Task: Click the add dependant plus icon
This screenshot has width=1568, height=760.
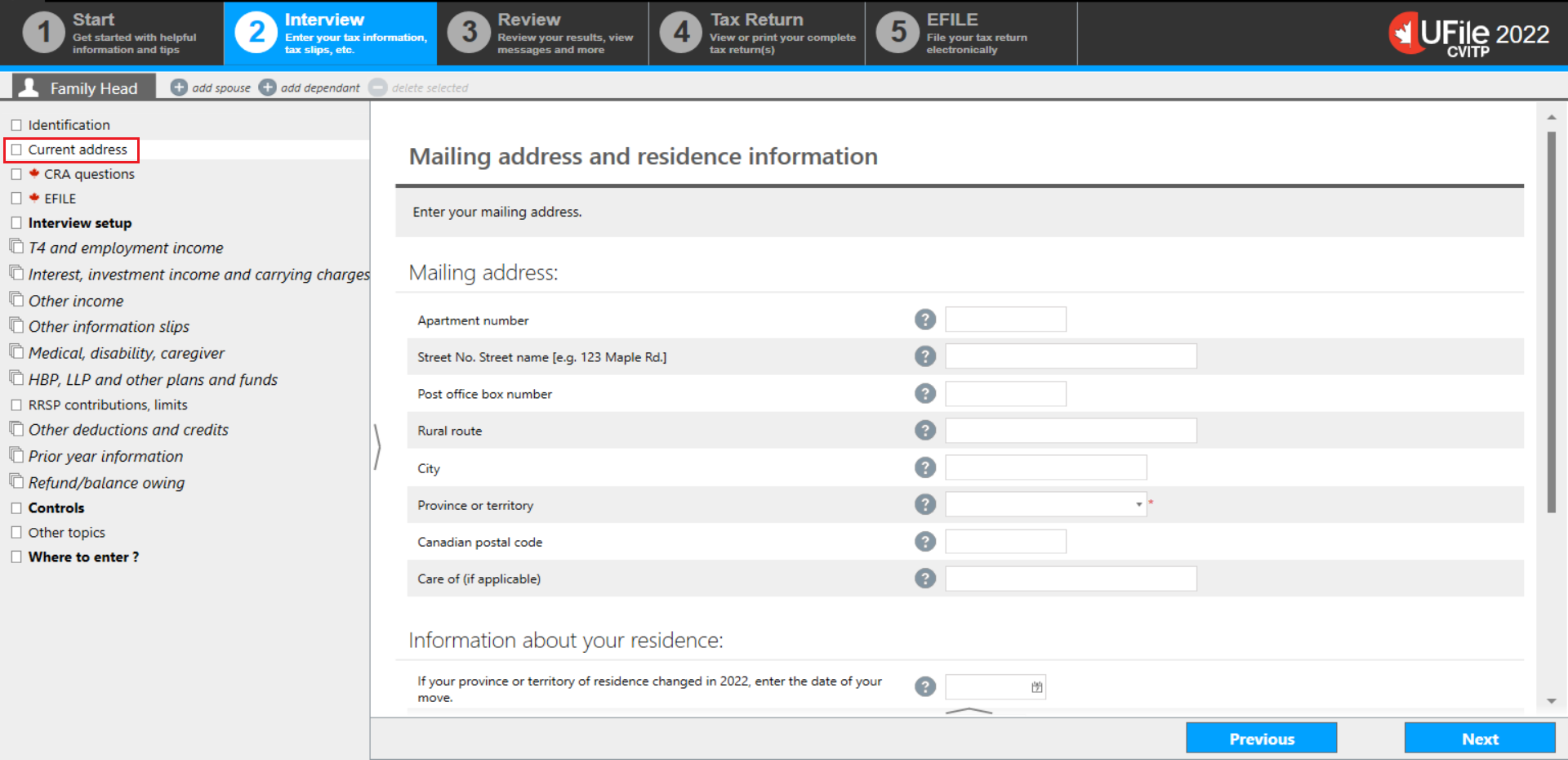Action: click(268, 87)
